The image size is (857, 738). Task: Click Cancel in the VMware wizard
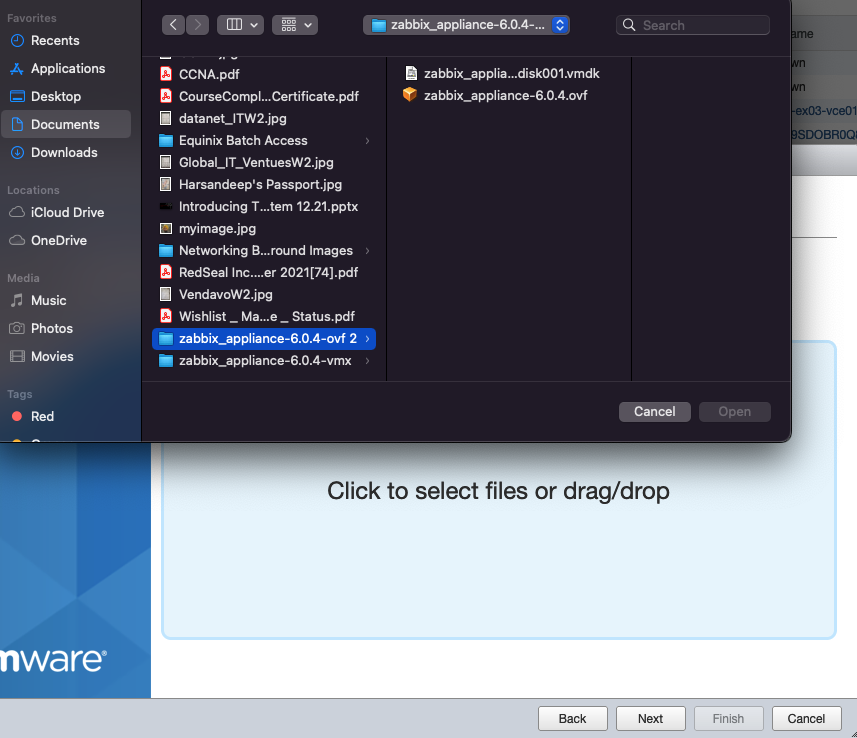pyautogui.click(x=806, y=718)
